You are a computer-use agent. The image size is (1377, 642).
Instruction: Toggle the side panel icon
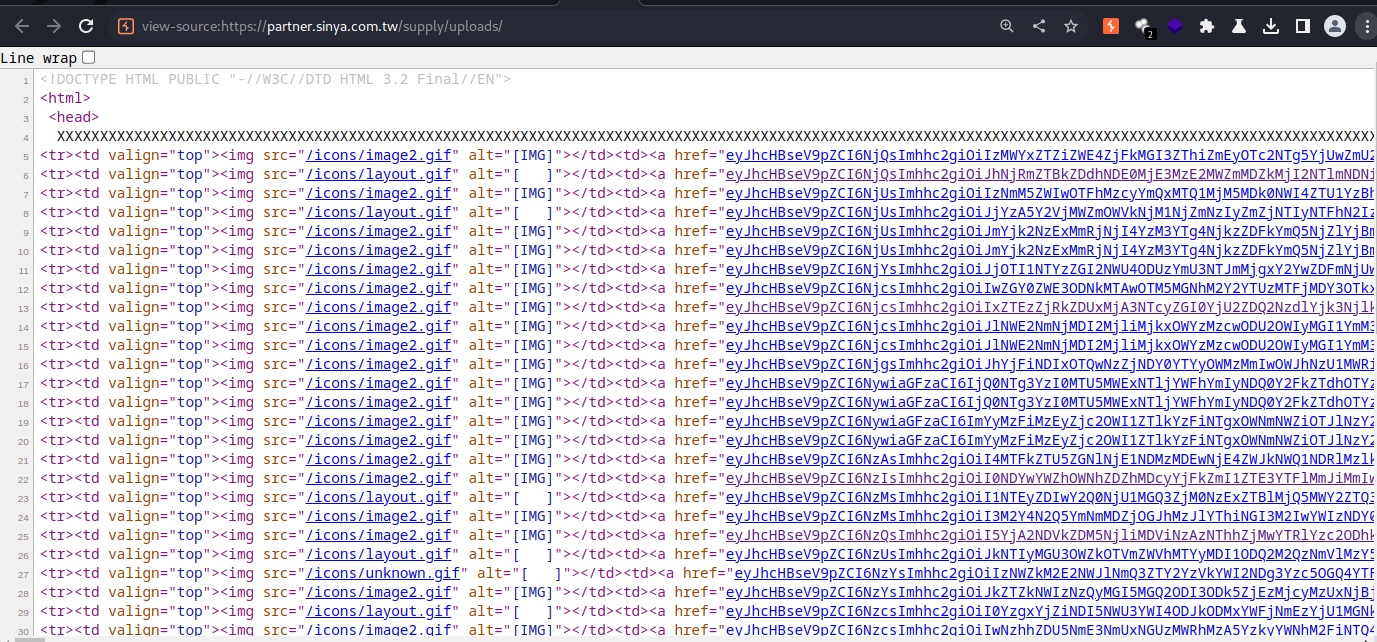[x=1303, y=26]
